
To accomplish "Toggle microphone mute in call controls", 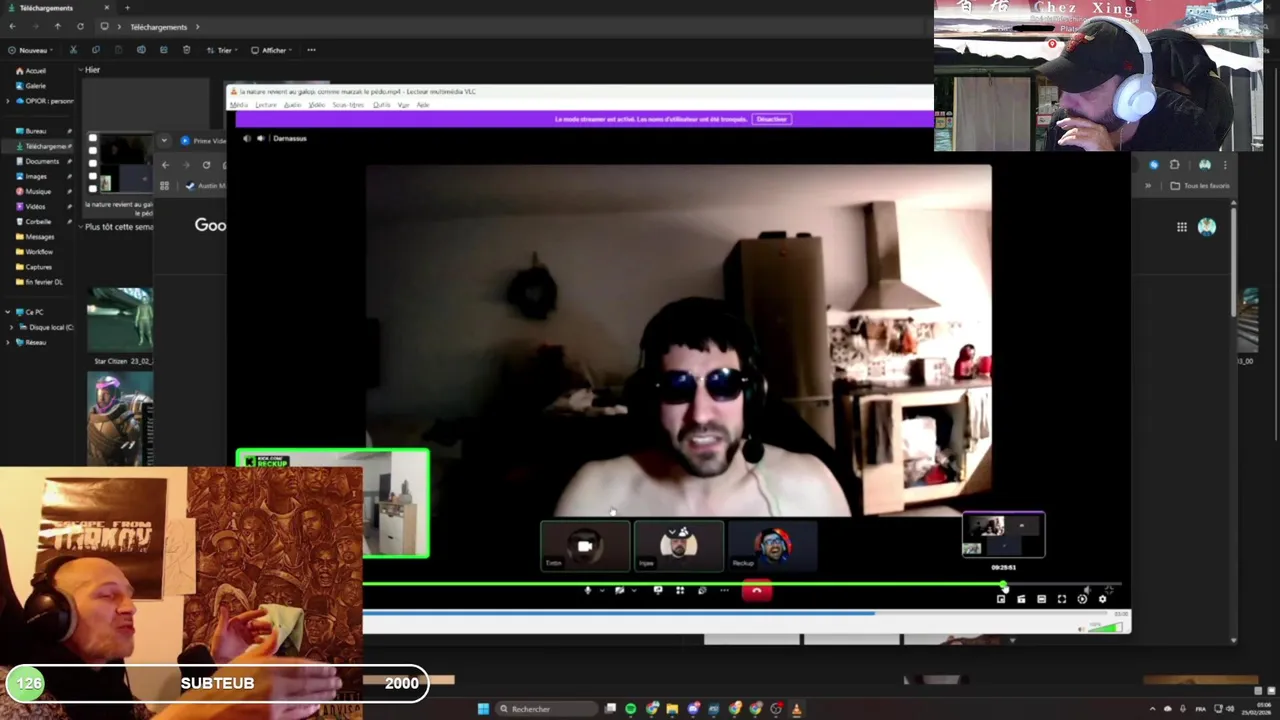I will [588, 591].
